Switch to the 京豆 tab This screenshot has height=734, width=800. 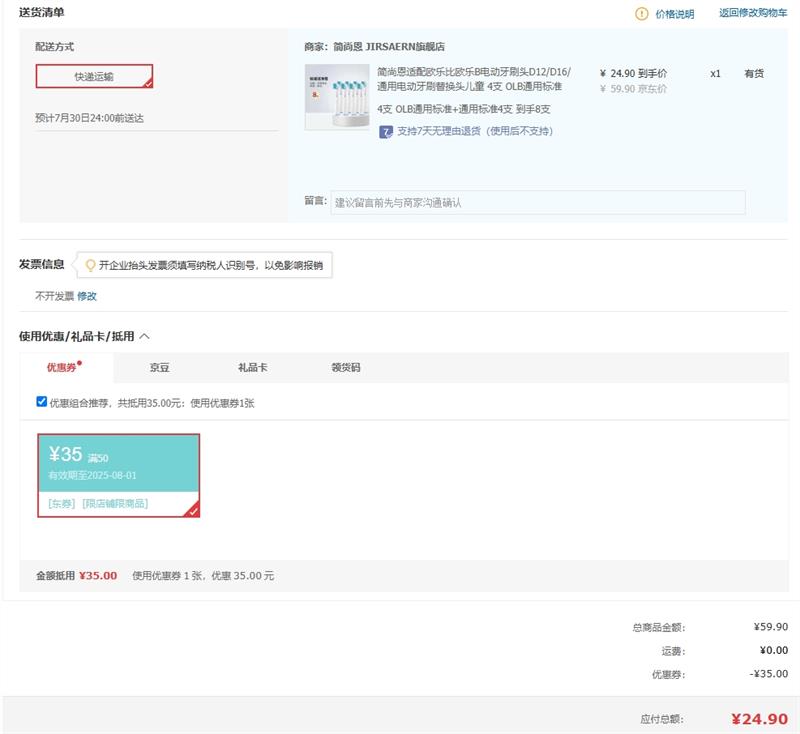160,368
